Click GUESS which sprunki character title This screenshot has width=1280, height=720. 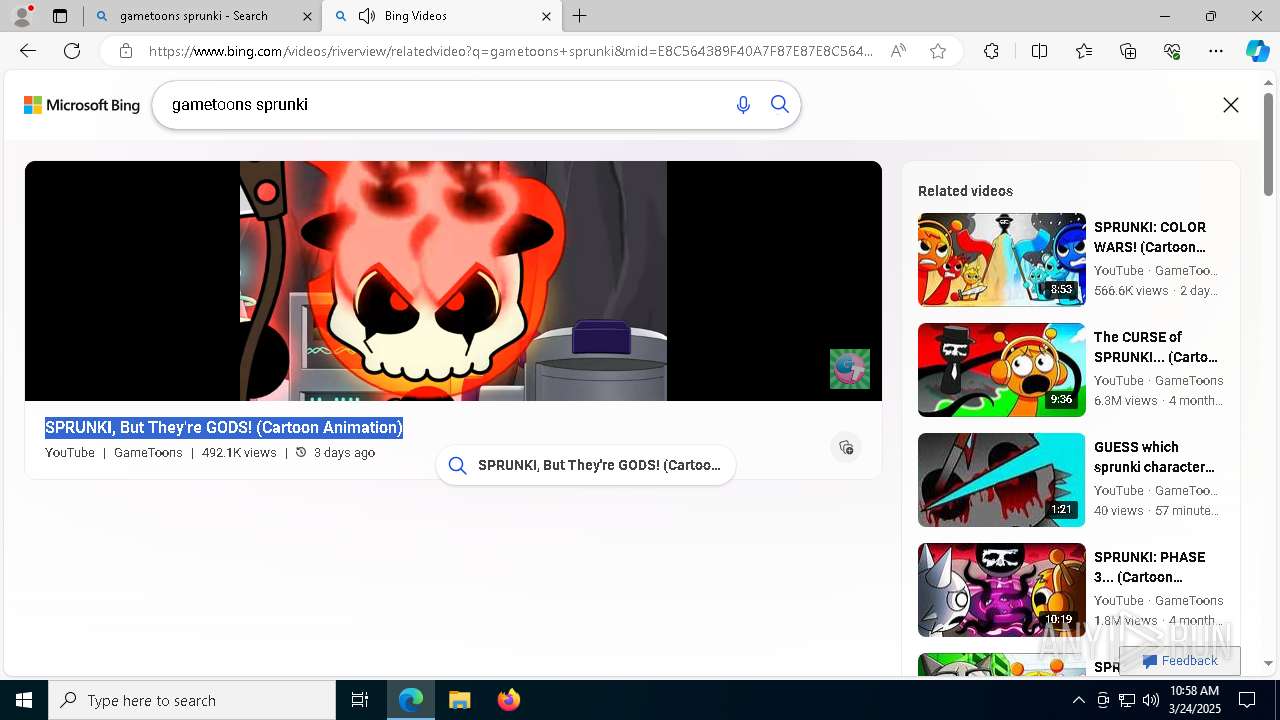[1154, 457]
